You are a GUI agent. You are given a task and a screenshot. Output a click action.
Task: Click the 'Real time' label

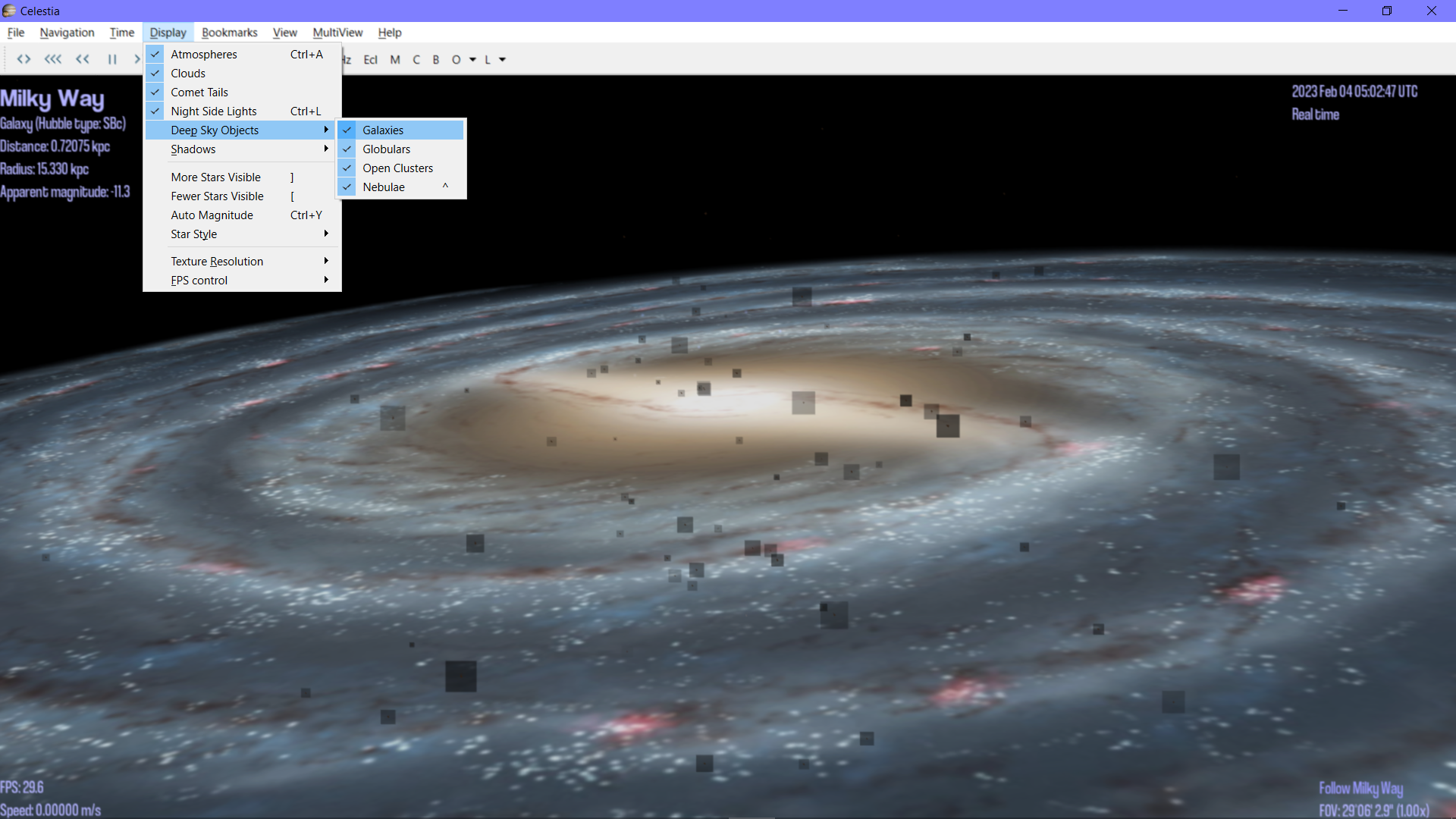click(1316, 115)
